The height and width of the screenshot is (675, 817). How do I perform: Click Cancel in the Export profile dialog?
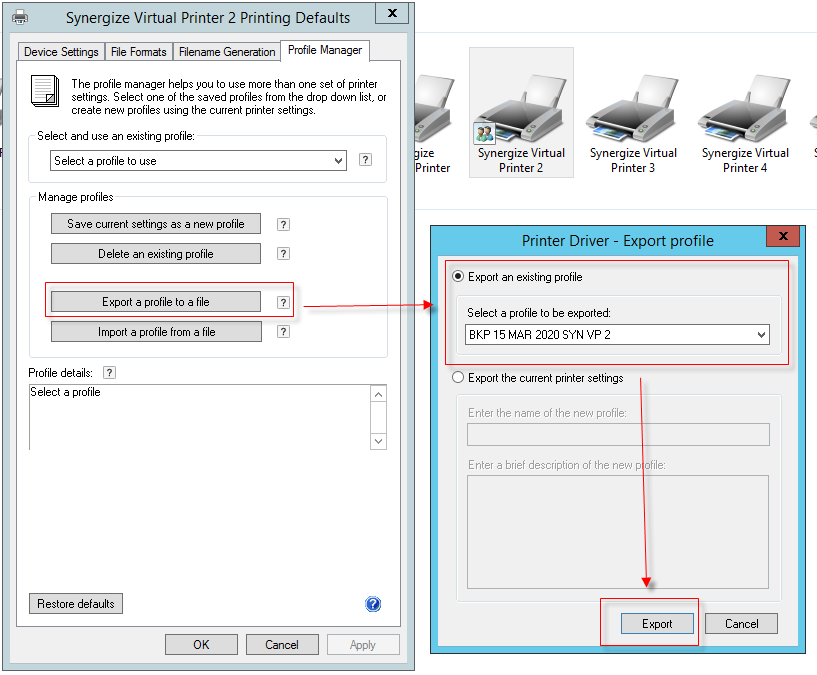pos(741,624)
